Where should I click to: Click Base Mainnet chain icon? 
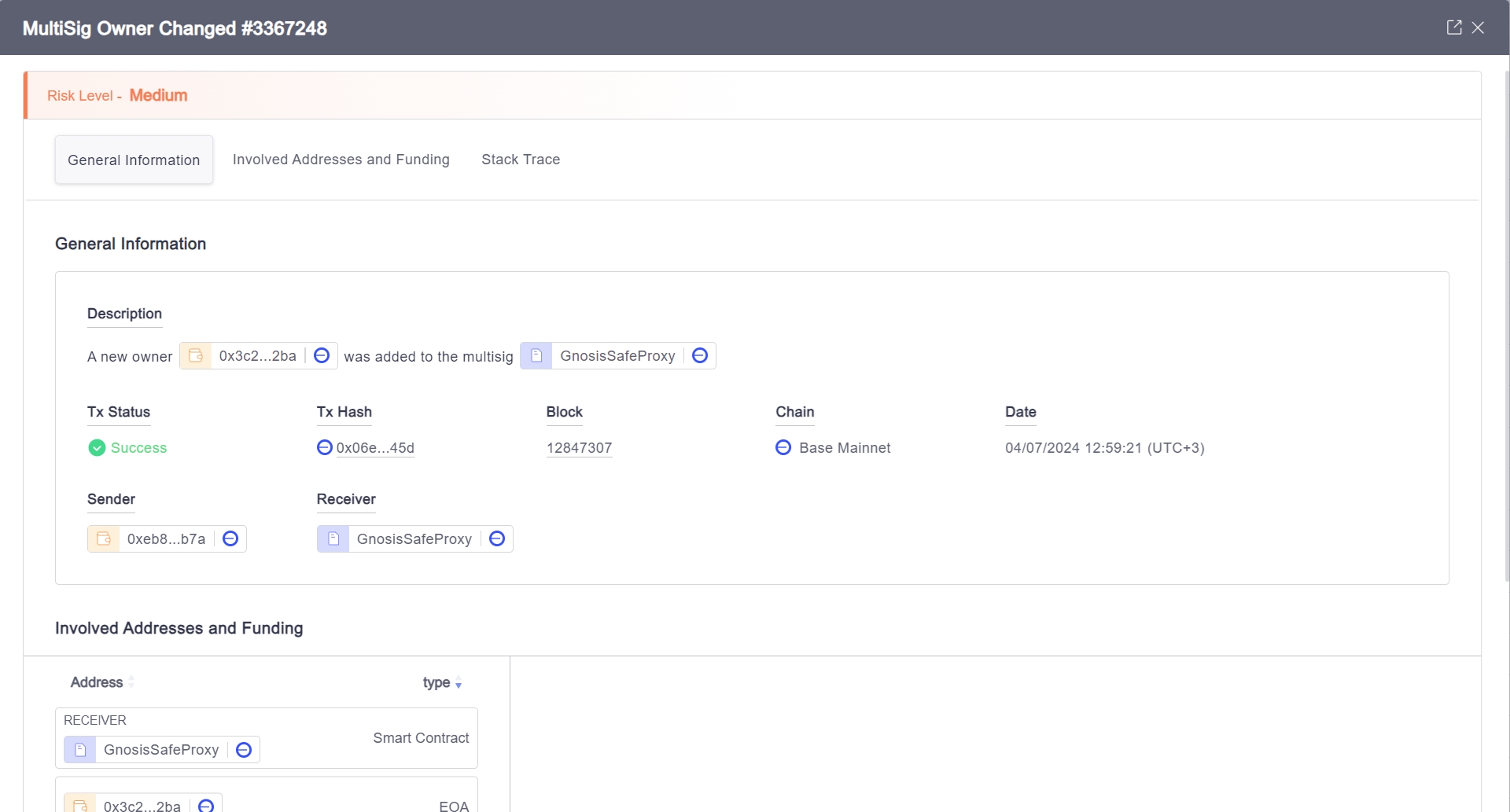click(783, 447)
